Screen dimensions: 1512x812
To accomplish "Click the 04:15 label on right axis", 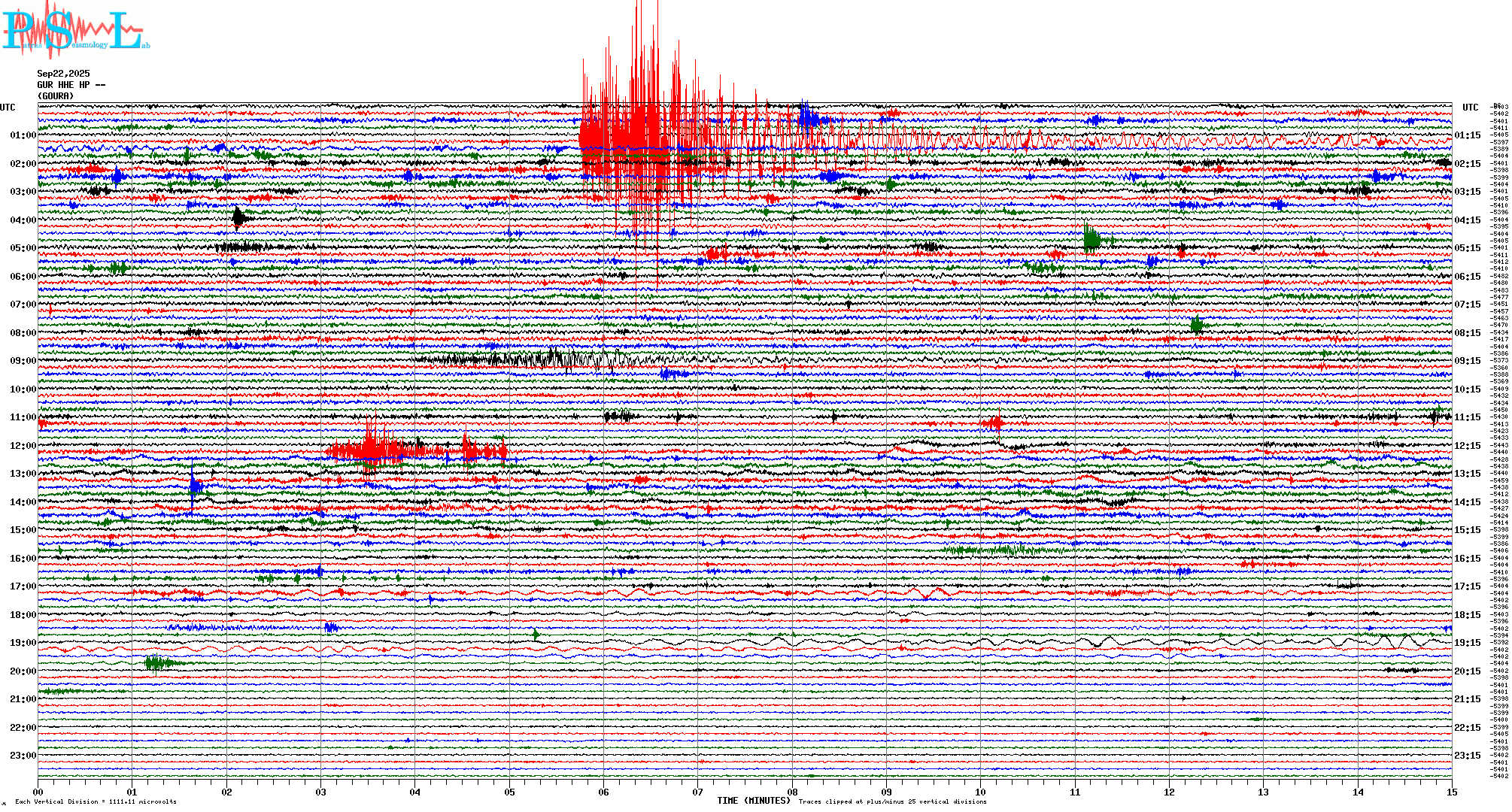I will 1468,220.
